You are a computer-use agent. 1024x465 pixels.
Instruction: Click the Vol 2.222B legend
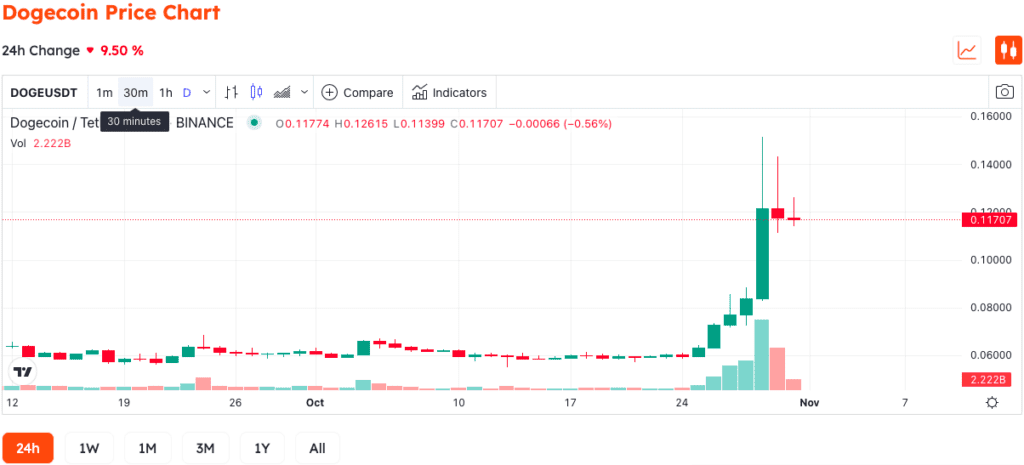click(x=40, y=143)
